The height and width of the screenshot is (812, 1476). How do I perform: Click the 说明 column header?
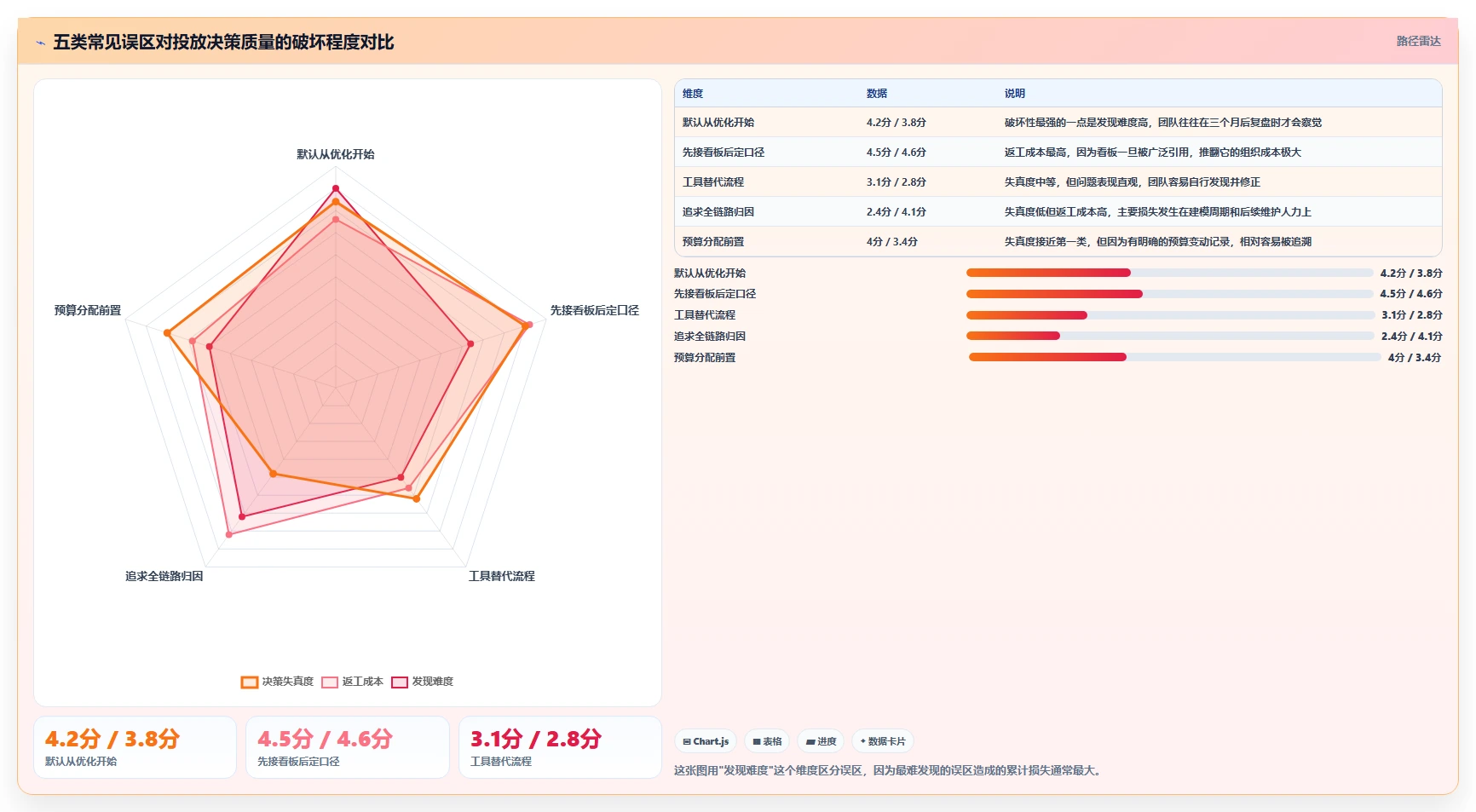click(1015, 94)
